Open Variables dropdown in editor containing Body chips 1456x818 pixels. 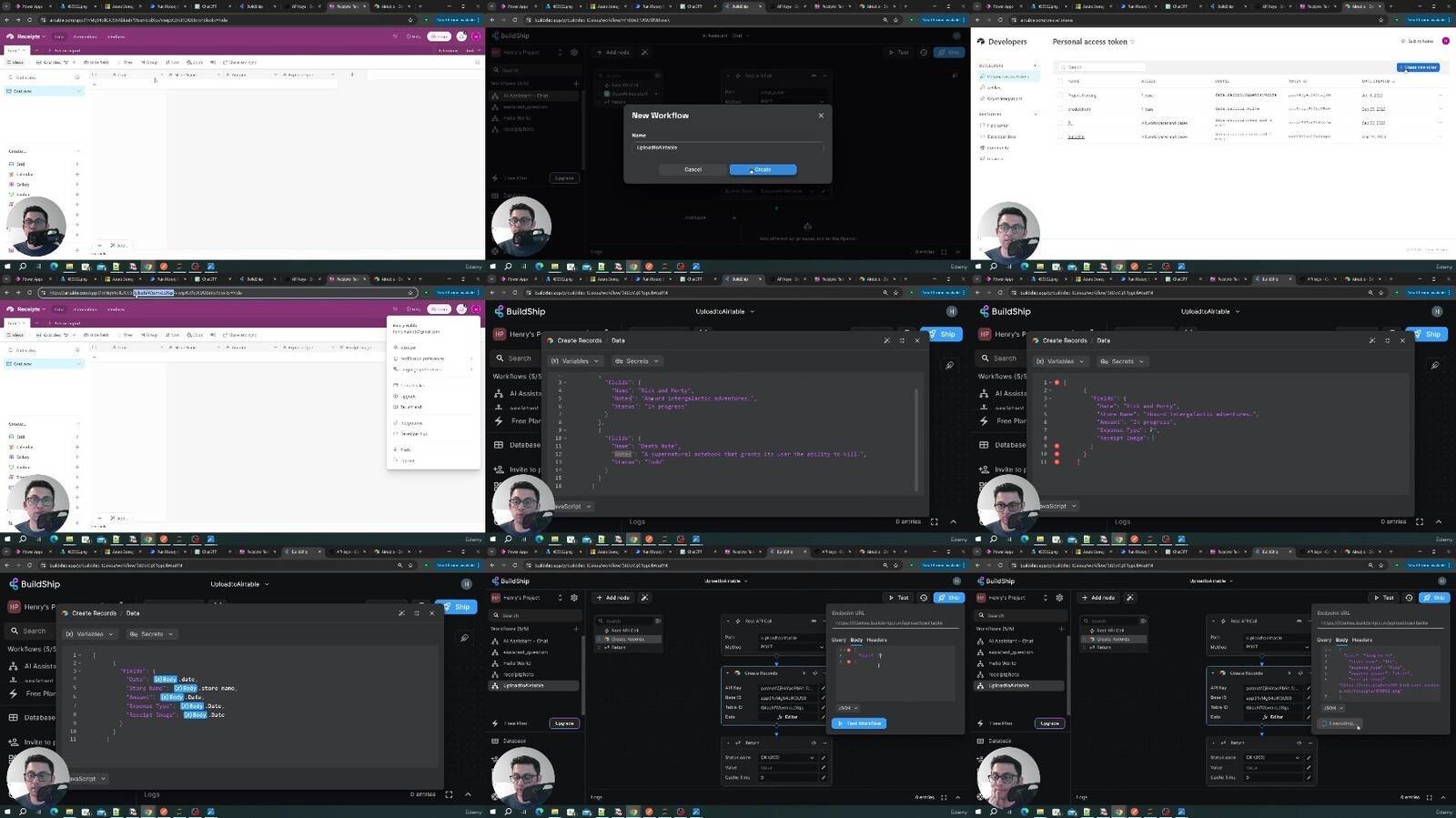pyautogui.click(x=90, y=634)
